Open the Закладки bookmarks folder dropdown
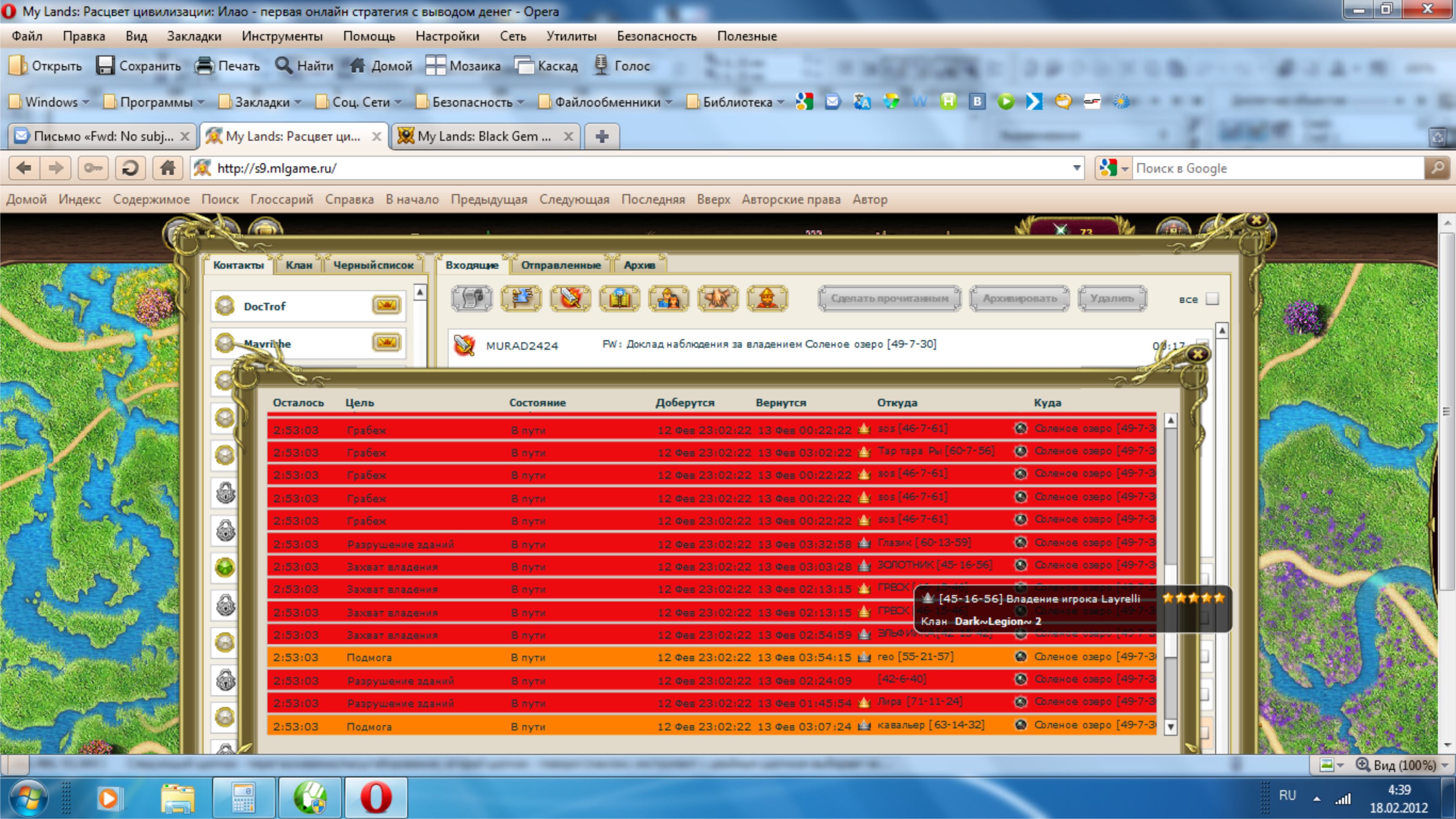 [x=260, y=102]
